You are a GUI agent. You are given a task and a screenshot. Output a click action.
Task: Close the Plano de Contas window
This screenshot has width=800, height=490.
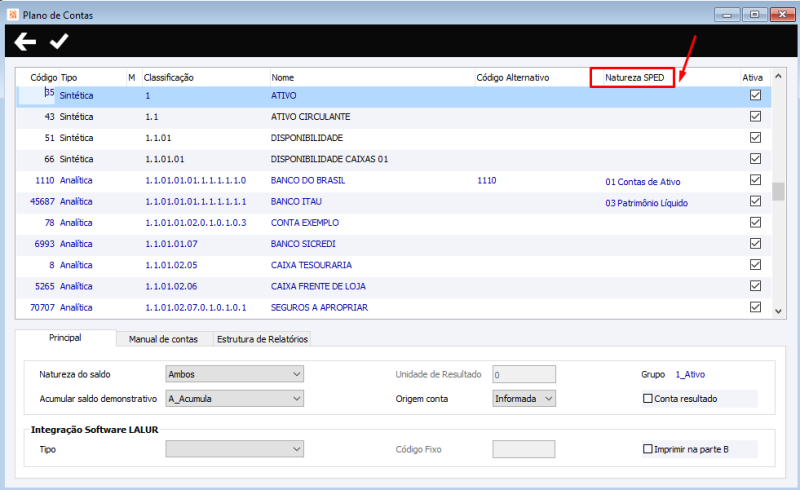(x=782, y=14)
